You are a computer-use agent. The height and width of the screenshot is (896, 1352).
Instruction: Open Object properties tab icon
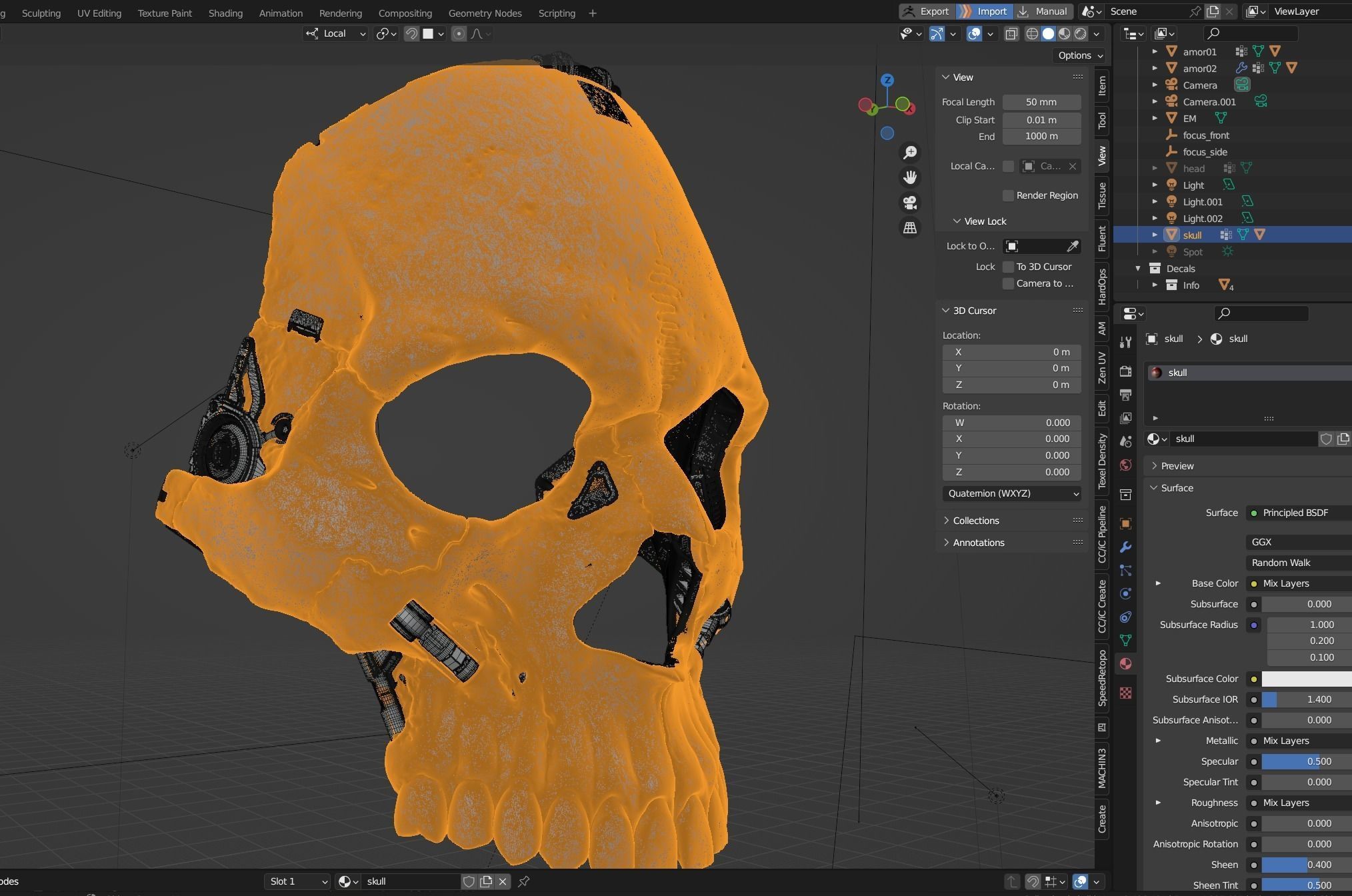[x=1126, y=524]
